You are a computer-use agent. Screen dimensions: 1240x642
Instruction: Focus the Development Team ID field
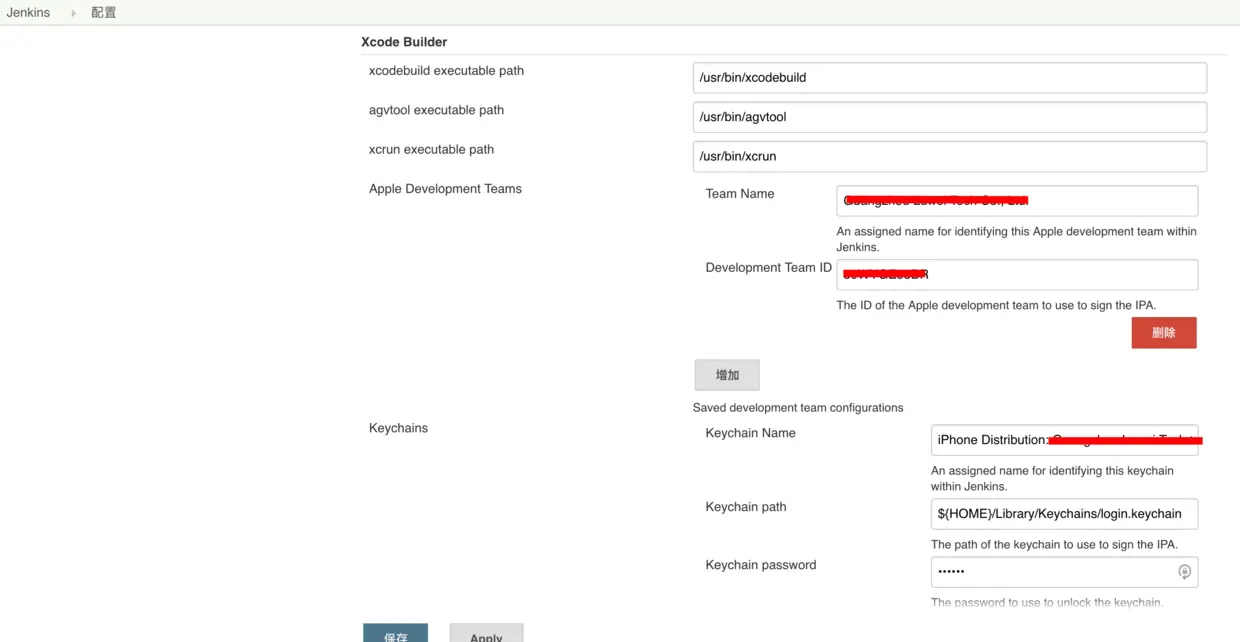1016,275
